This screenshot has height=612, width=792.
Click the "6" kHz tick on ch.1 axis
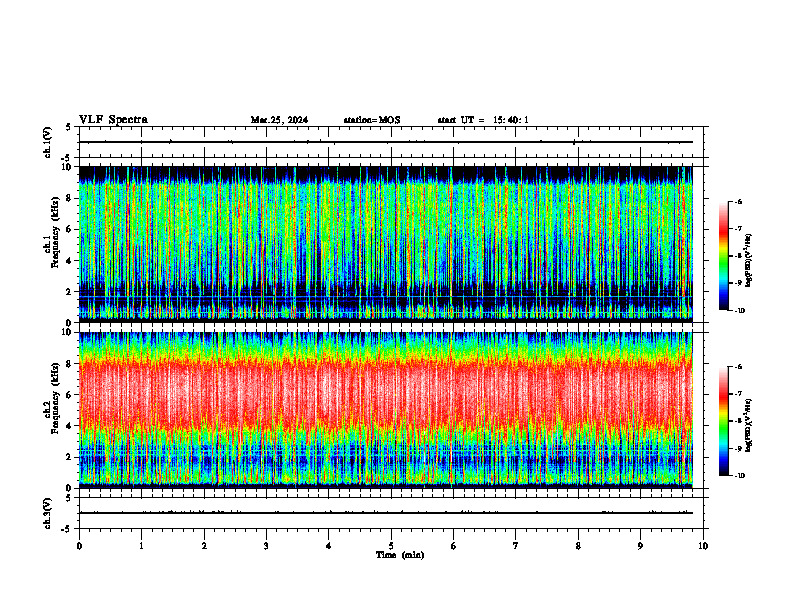[70, 230]
